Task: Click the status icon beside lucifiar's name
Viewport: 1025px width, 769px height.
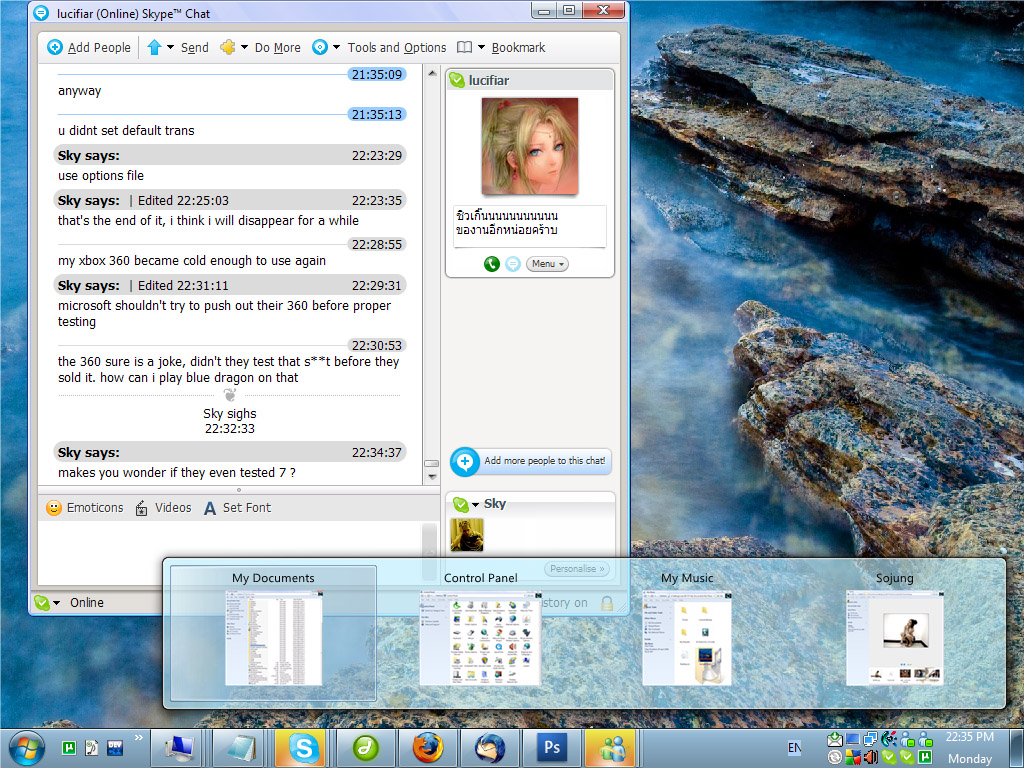Action: pos(457,80)
